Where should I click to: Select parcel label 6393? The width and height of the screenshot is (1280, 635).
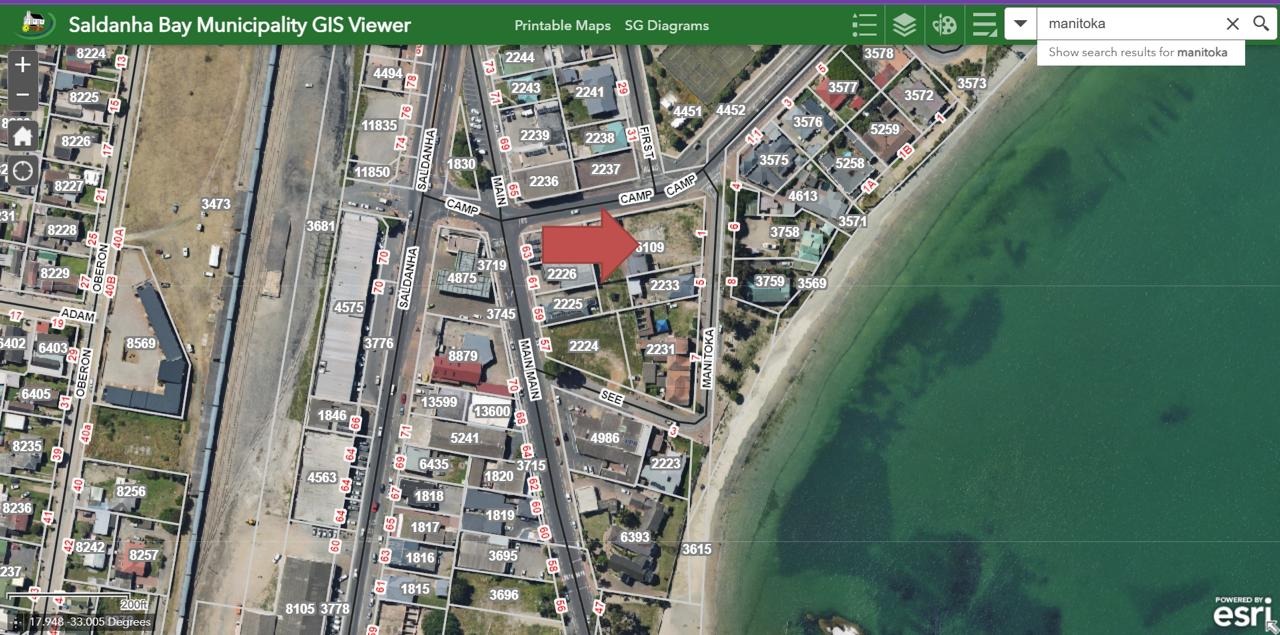coord(634,537)
